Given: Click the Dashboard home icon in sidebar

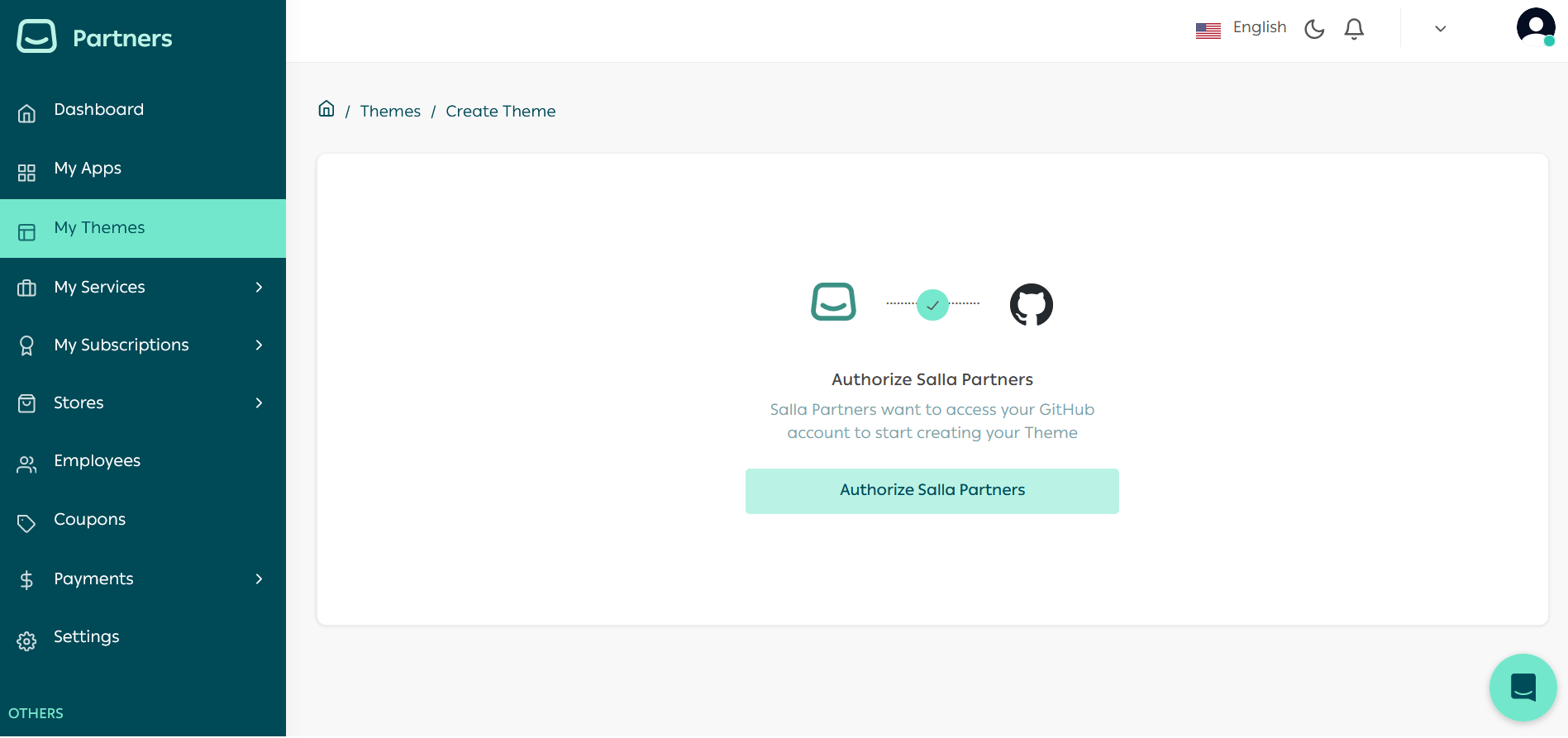Looking at the screenshot, I should [x=26, y=113].
